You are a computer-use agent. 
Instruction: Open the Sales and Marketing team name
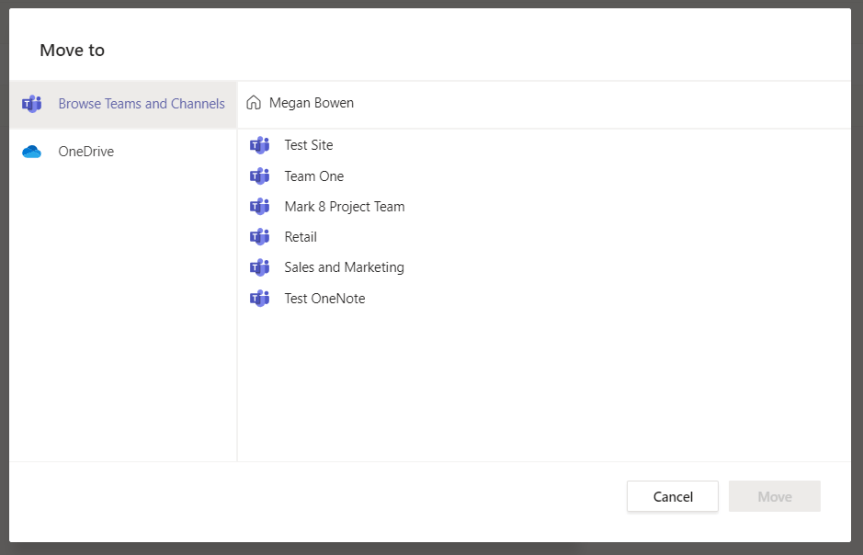coord(344,268)
